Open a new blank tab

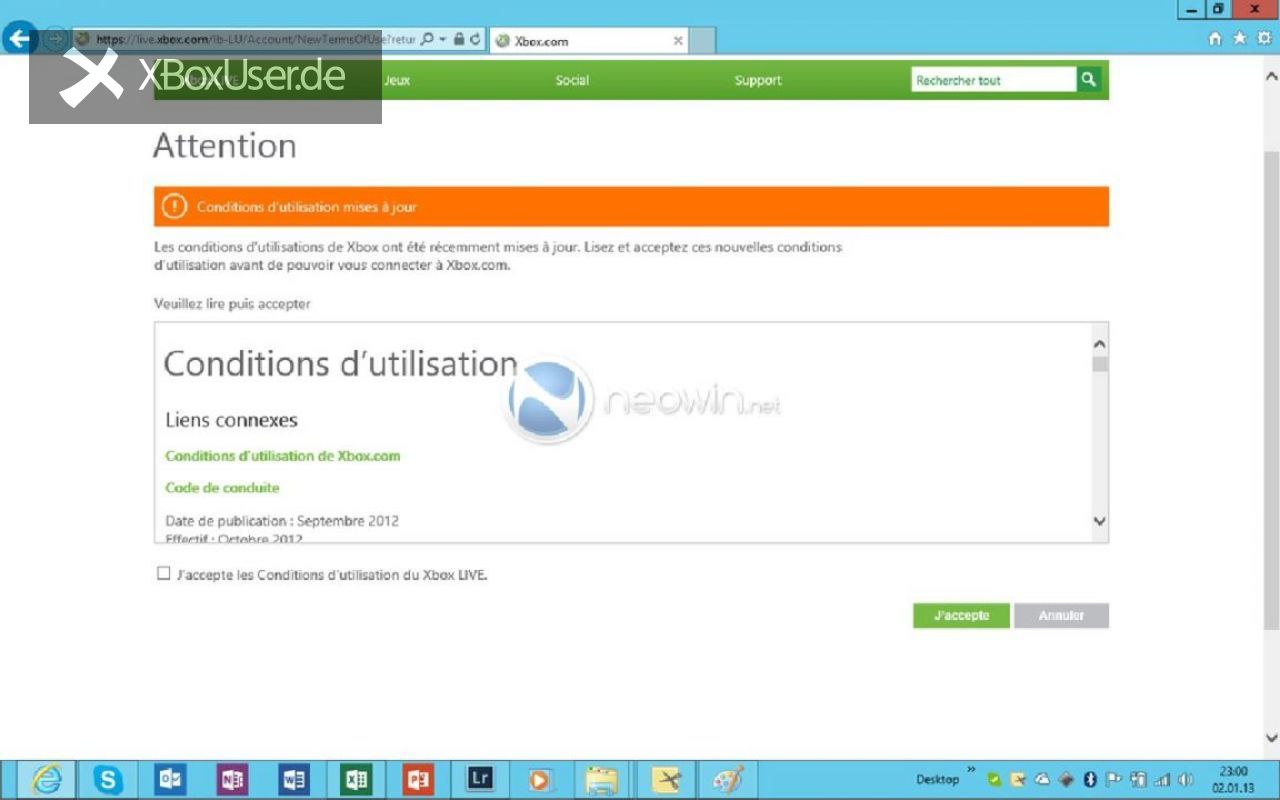click(702, 41)
